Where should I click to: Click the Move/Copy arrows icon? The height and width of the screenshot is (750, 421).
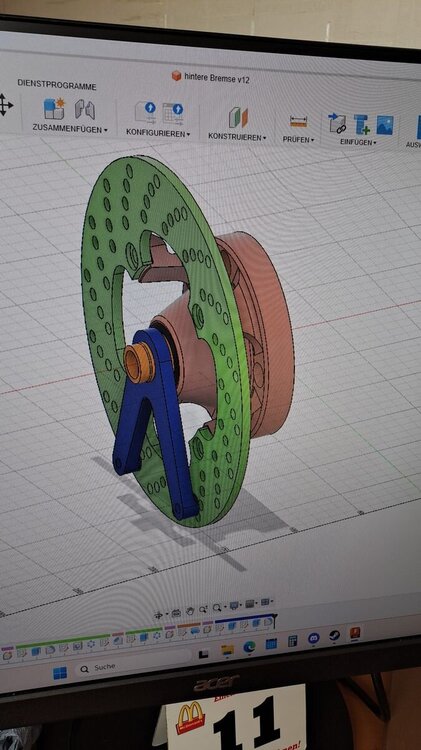5,104
